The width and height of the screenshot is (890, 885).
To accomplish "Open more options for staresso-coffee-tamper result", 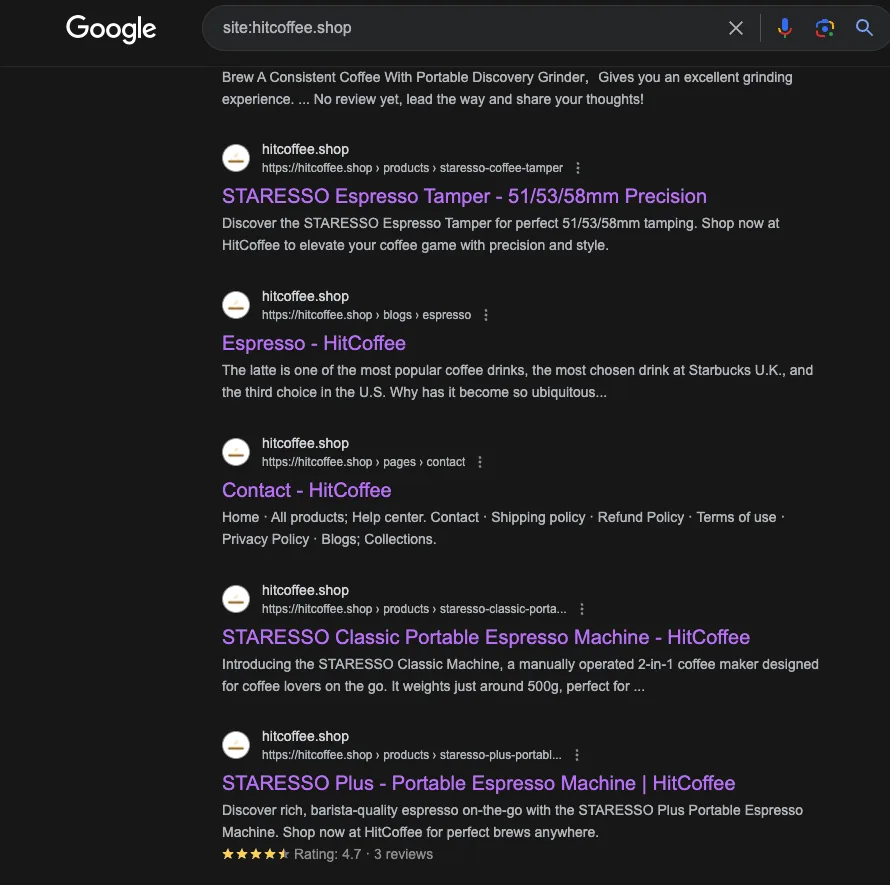I will tap(578, 168).
